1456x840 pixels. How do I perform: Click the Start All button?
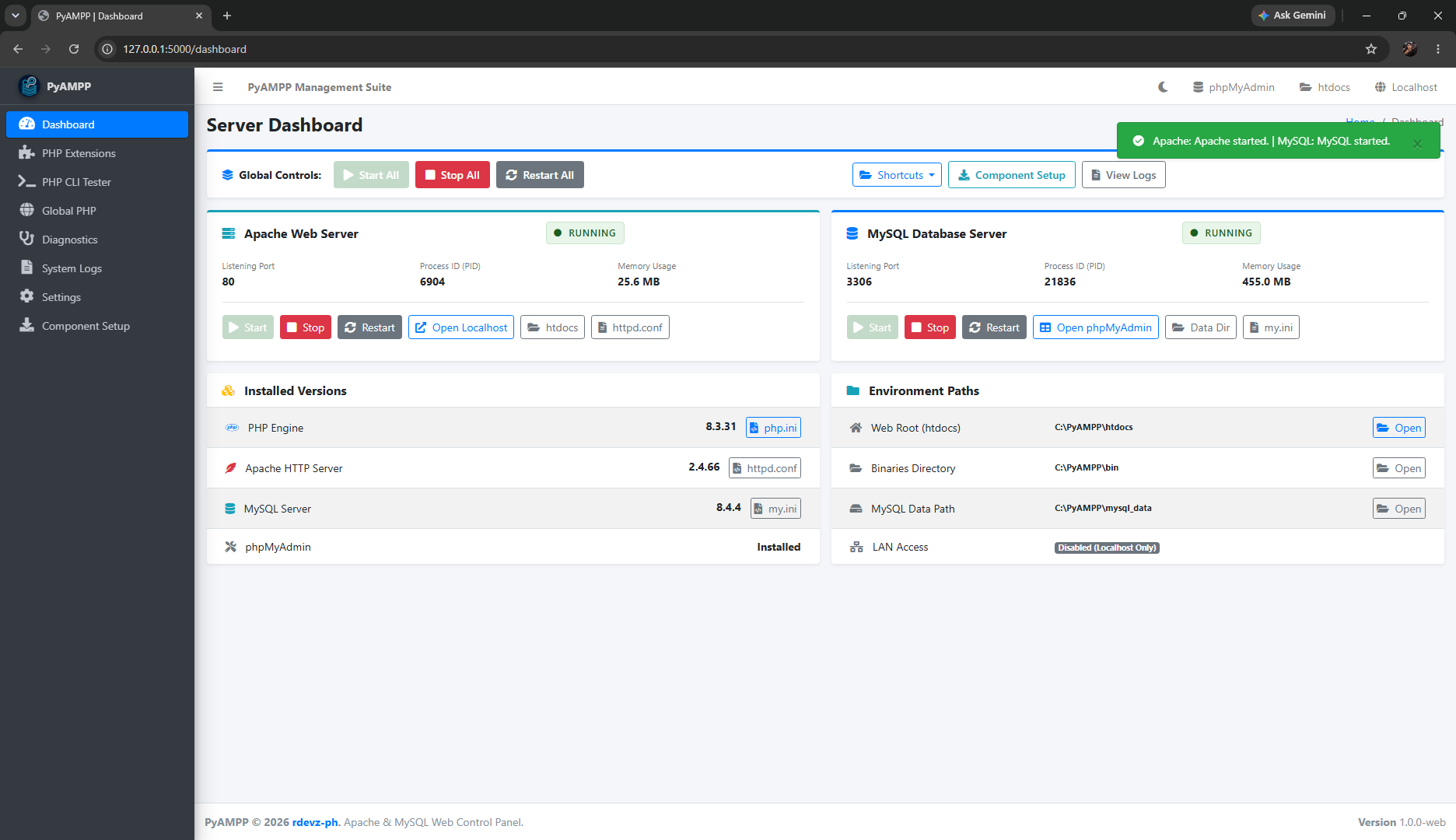371,175
